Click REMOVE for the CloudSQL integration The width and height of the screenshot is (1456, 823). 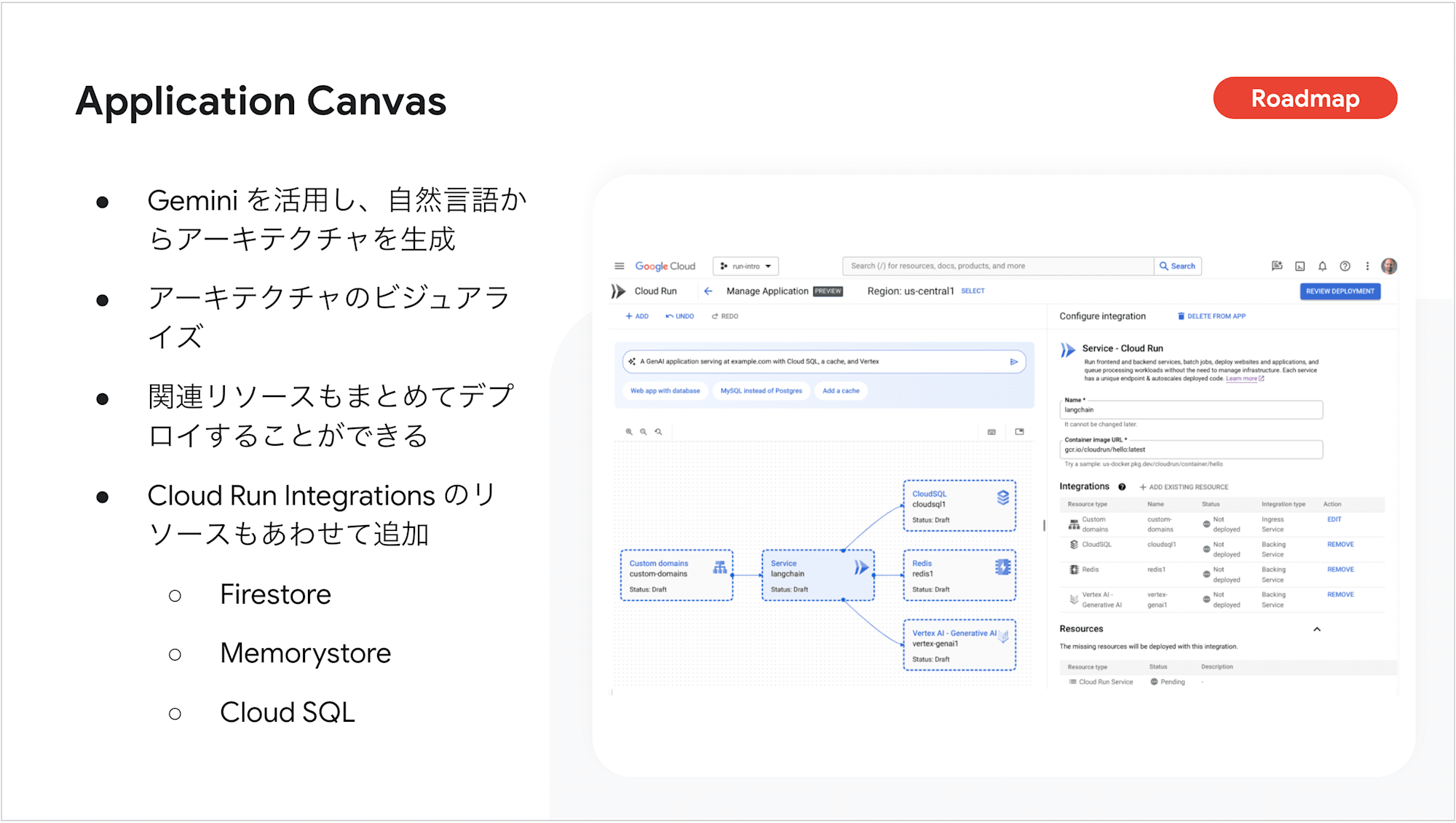pos(1340,545)
